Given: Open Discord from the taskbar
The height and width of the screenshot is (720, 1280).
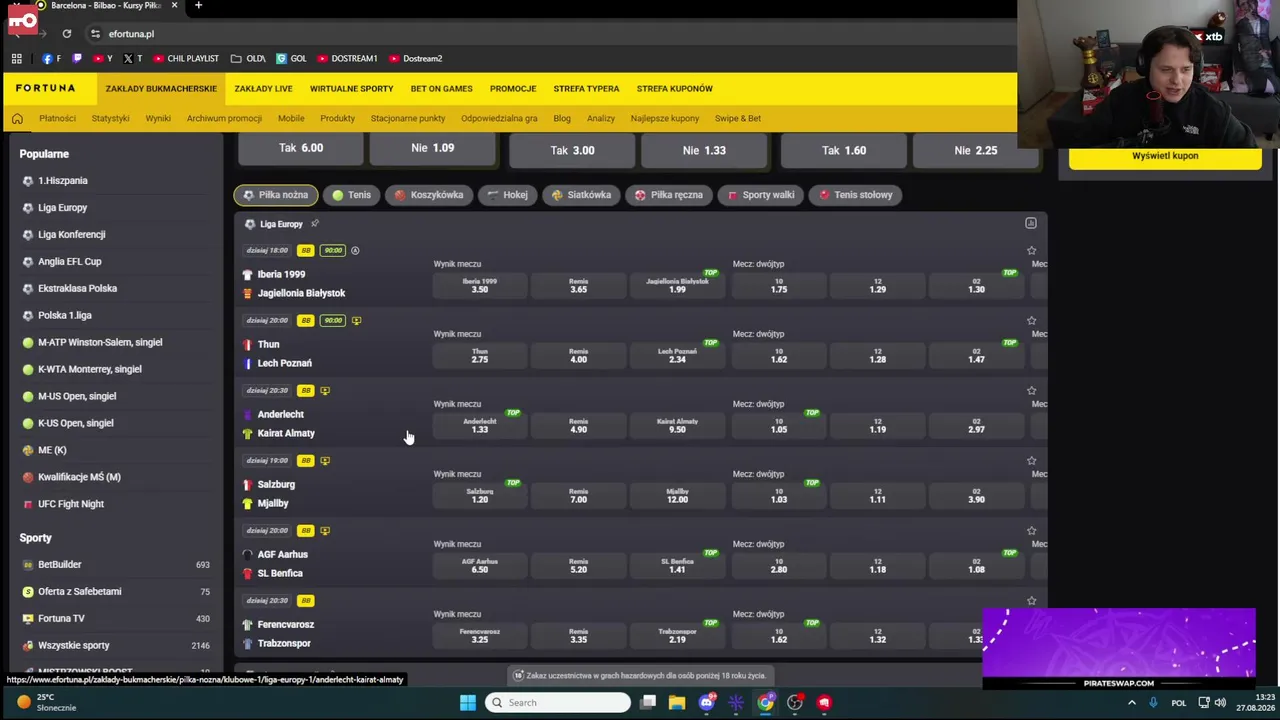Looking at the screenshot, I should [707, 703].
